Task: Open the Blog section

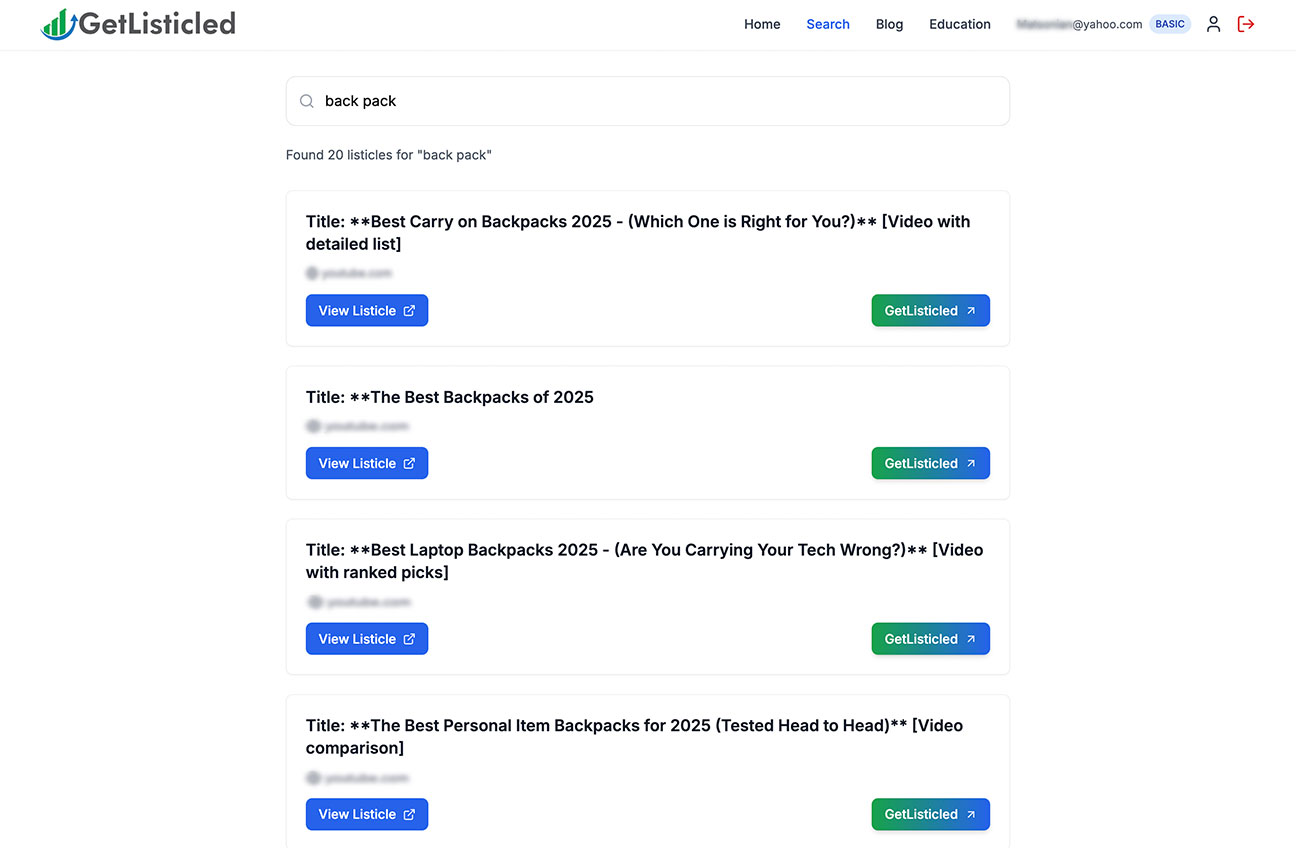Action: coord(889,24)
